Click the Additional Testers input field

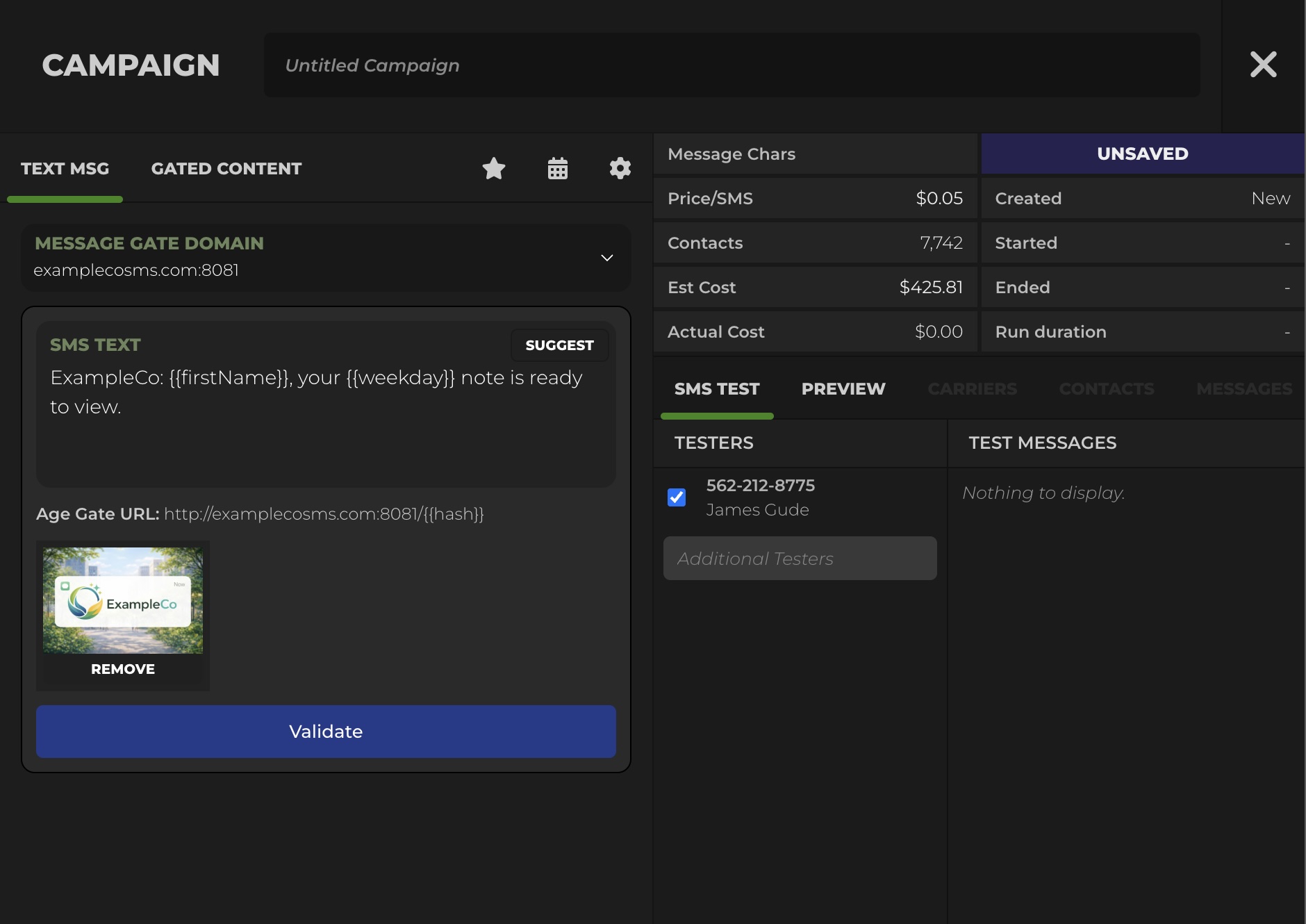(800, 559)
